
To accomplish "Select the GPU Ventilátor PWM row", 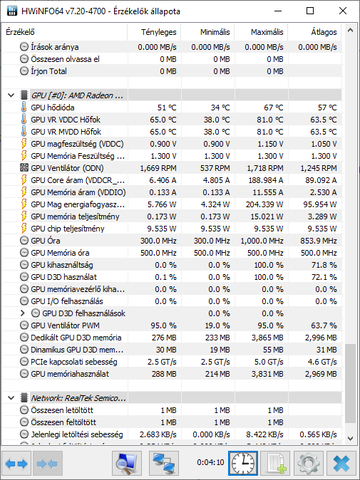I will tap(172, 325).
